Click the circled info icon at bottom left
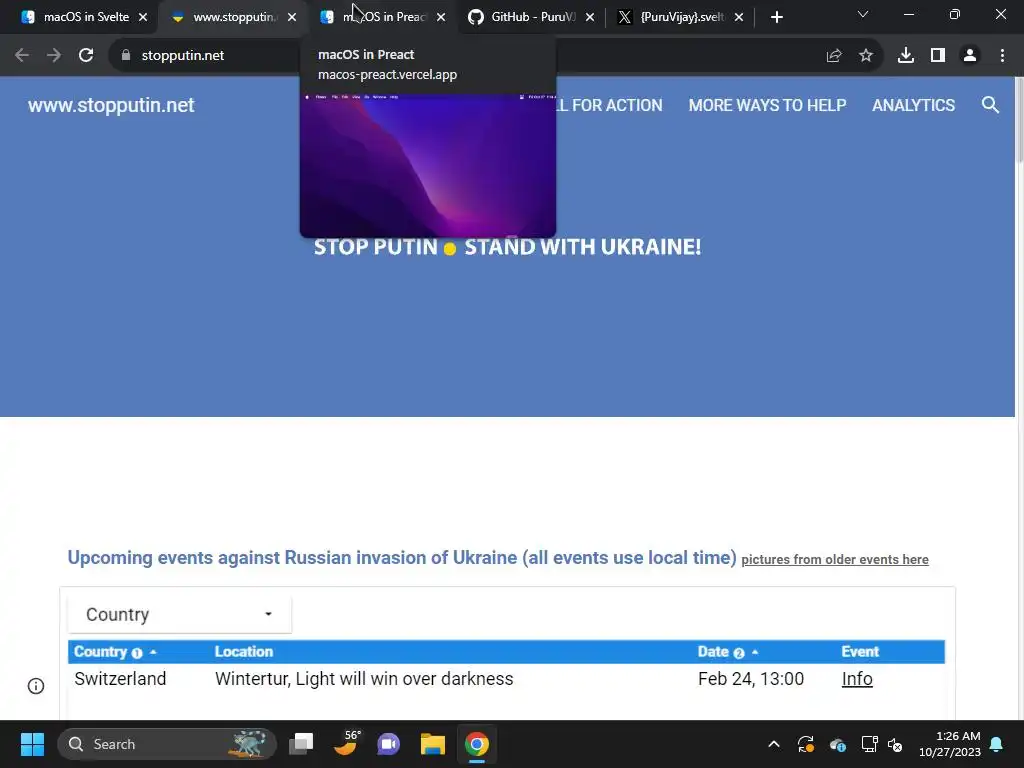1024x768 pixels. pyautogui.click(x=36, y=686)
